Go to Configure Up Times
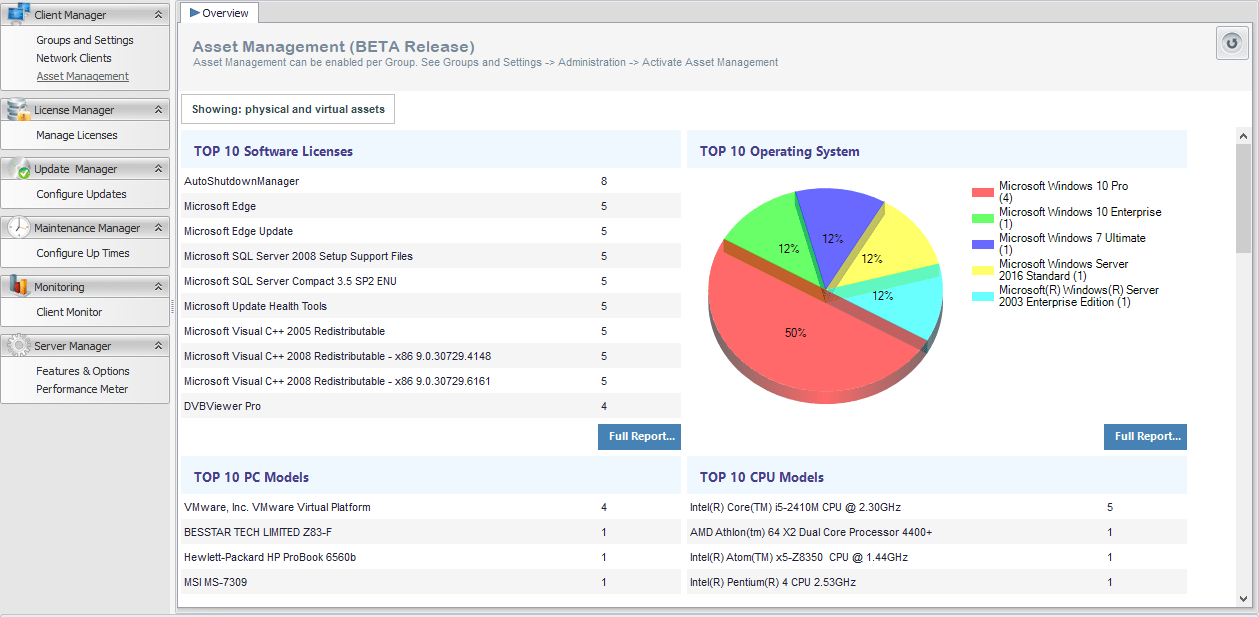 click(83, 253)
